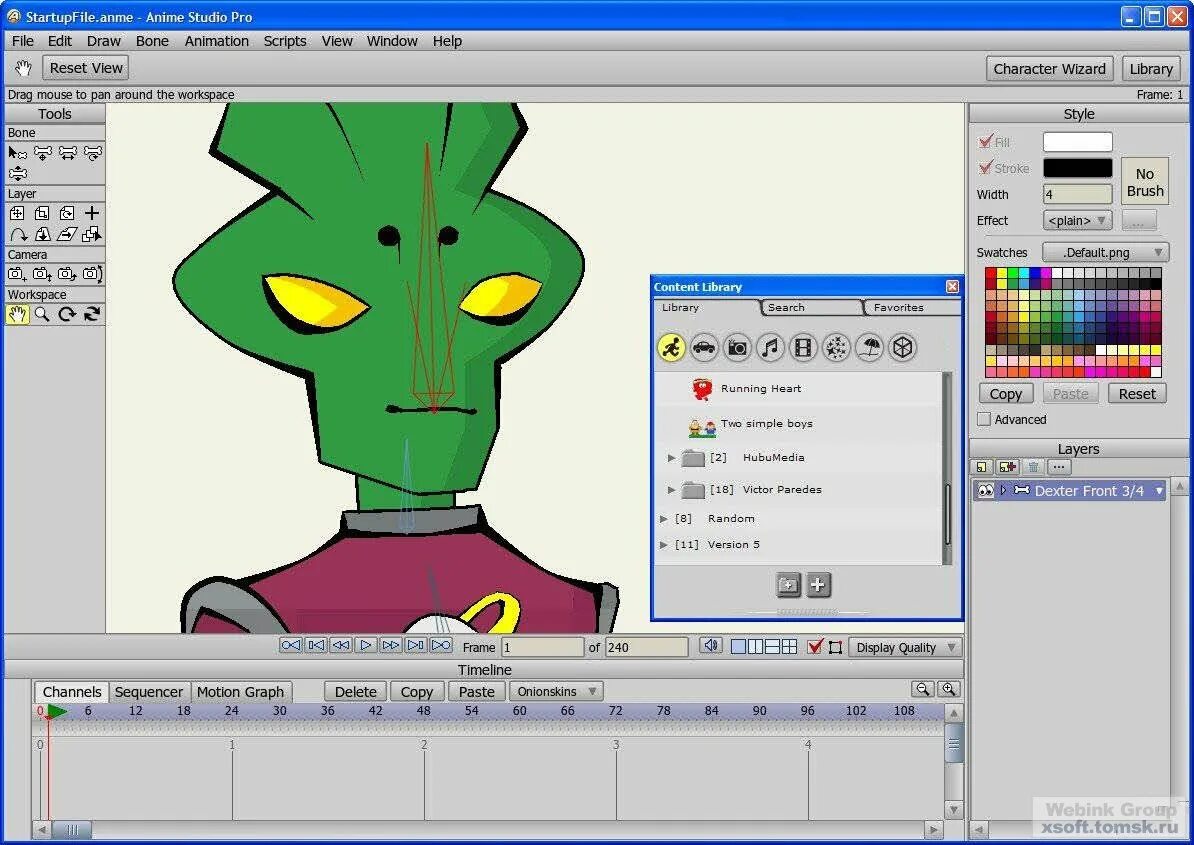
Task: Click the New Layer icon in Layers panel
Action: pos(982,467)
